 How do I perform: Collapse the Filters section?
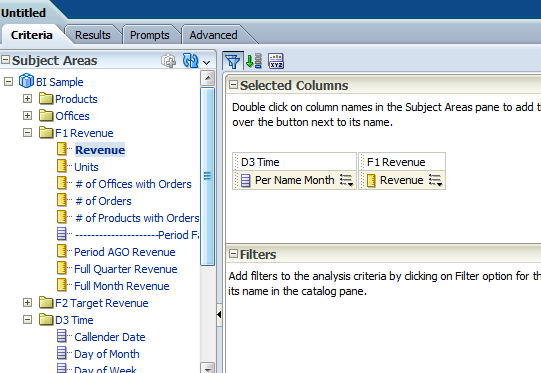[x=234, y=254]
